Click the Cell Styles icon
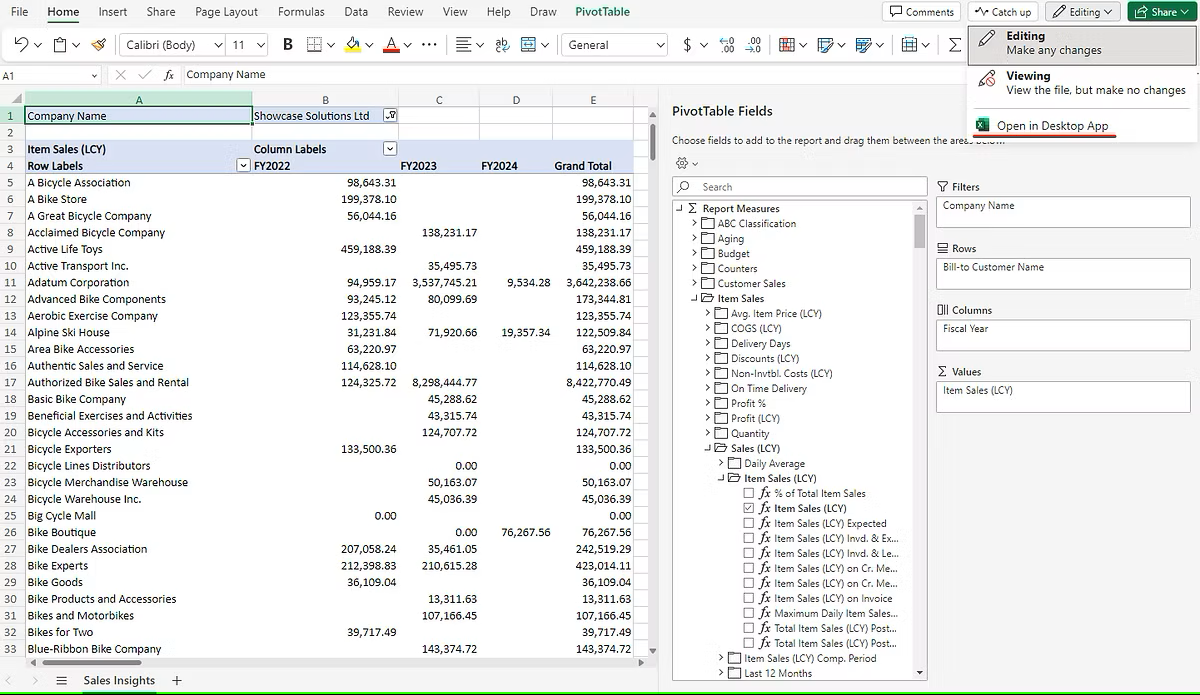This screenshot has height=695, width=1200. [825, 45]
